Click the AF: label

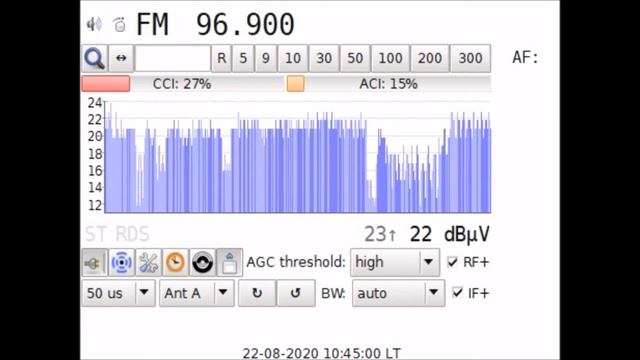(x=525, y=58)
